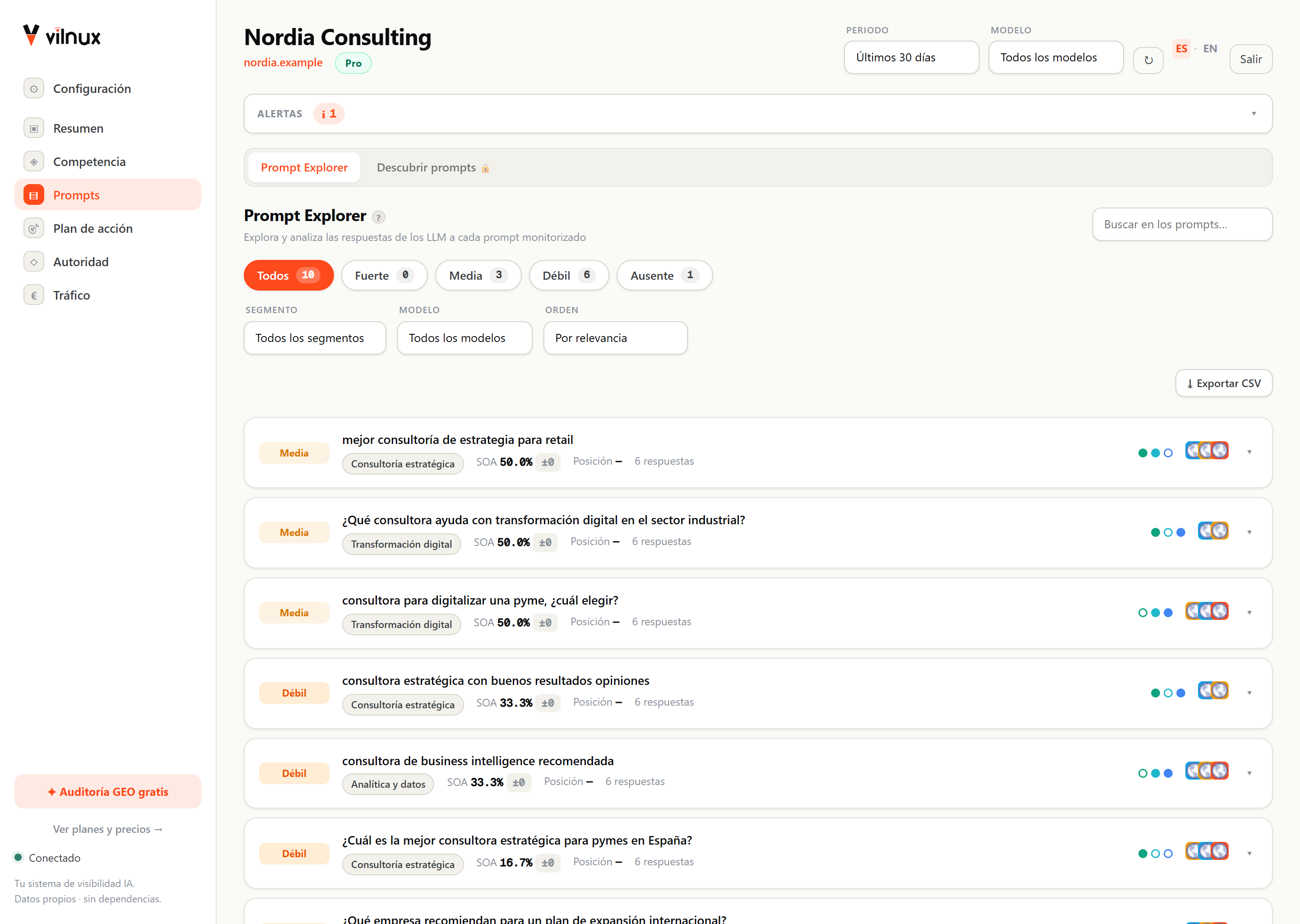Image resolution: width=1300 pixels, height=924 pixels.
Task: Expand the business intelligence prompt row
Action: (1249, 773)
